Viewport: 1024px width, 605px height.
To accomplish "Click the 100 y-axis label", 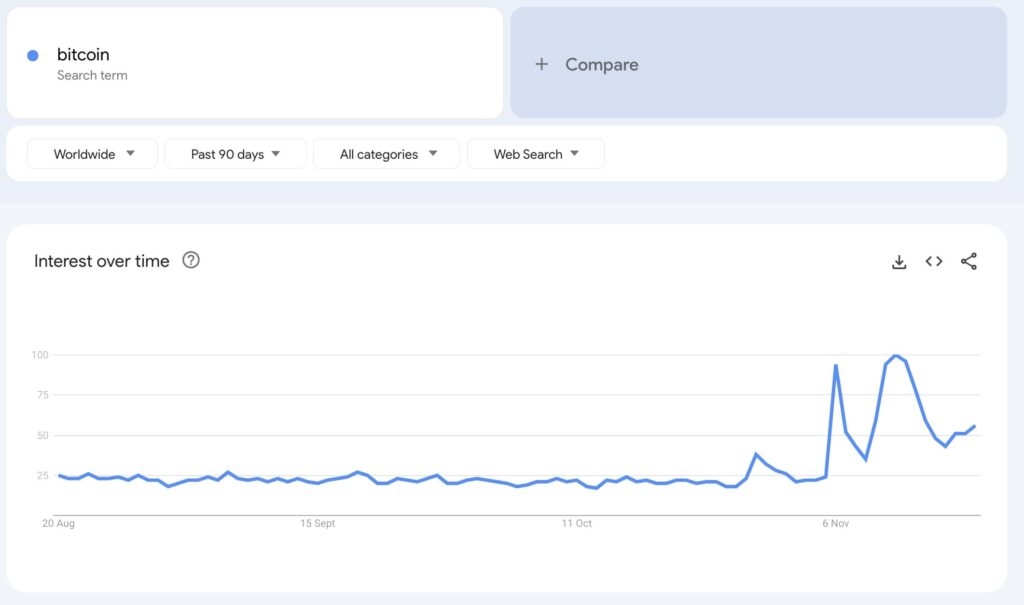I will pos(40,355).
